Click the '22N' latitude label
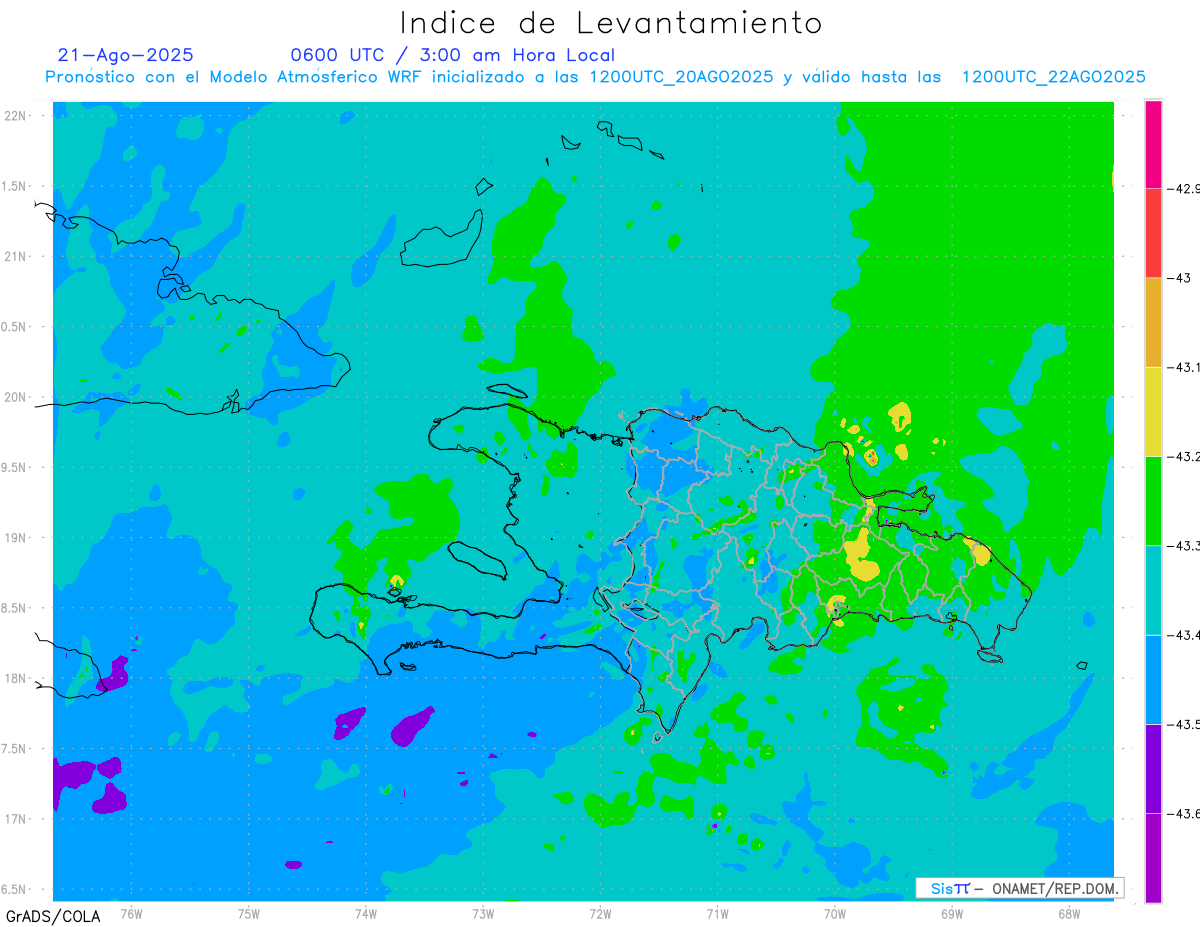Image resolution: width=1200 pixels, height=927 pixels. (16, 116)
